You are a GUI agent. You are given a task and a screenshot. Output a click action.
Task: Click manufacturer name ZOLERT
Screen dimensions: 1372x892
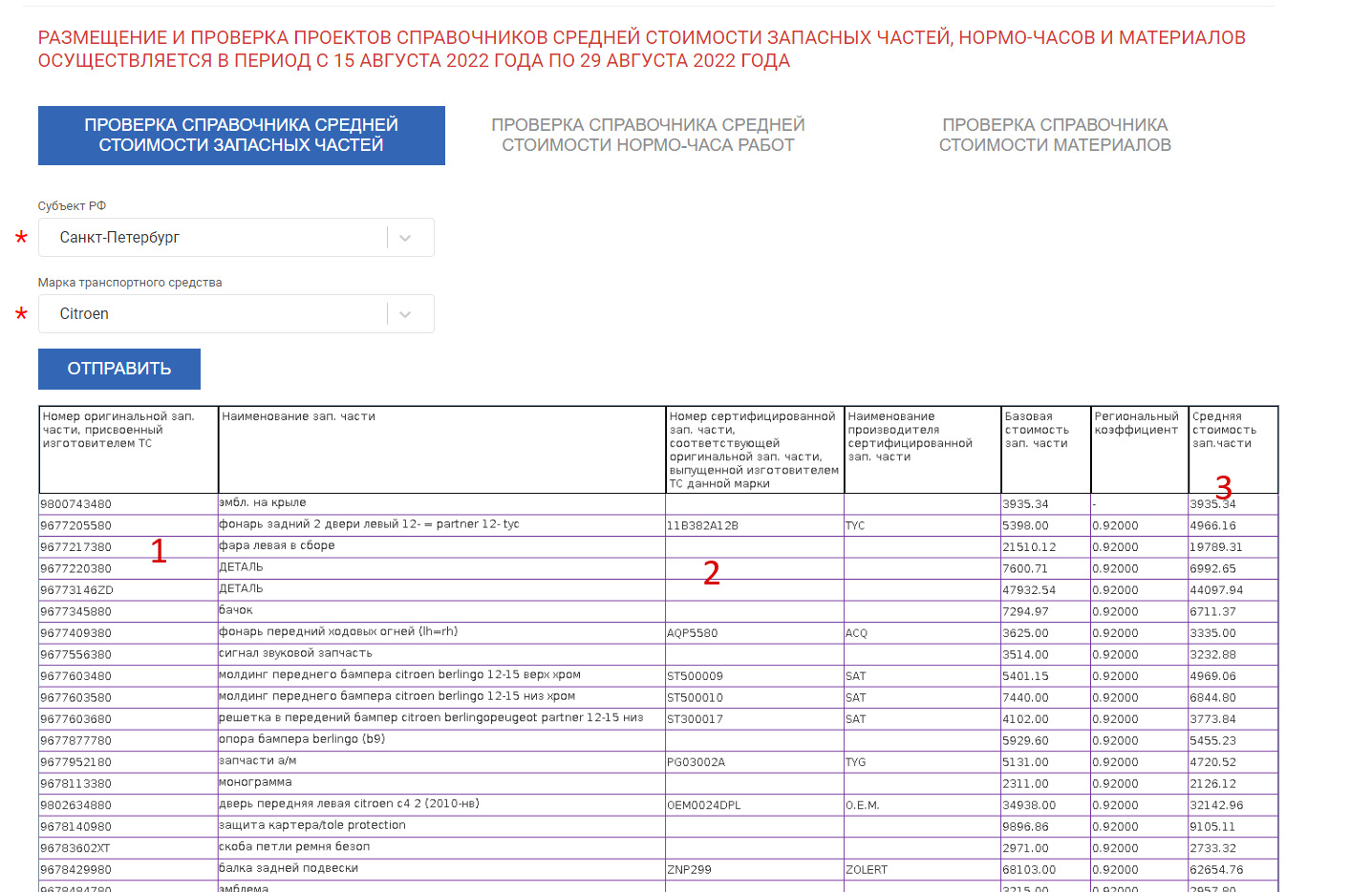tap(867, 870)
